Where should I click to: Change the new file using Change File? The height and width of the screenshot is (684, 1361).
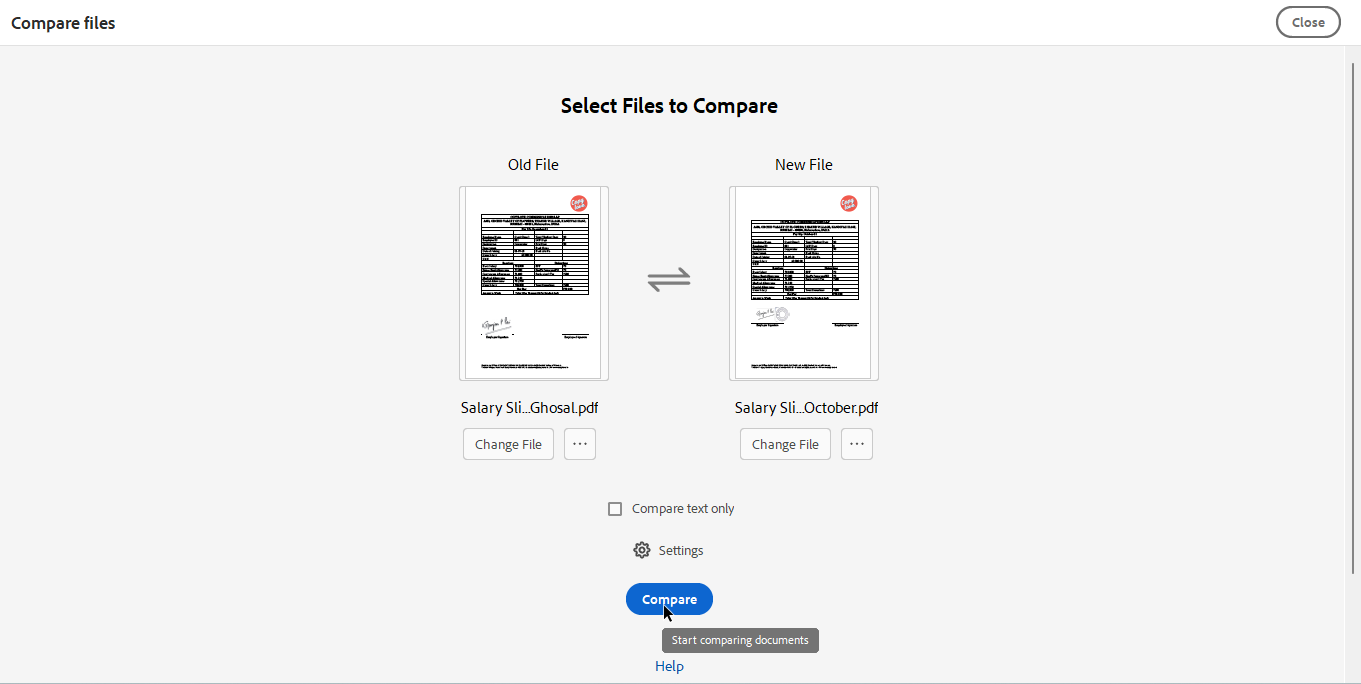(785, 443)
